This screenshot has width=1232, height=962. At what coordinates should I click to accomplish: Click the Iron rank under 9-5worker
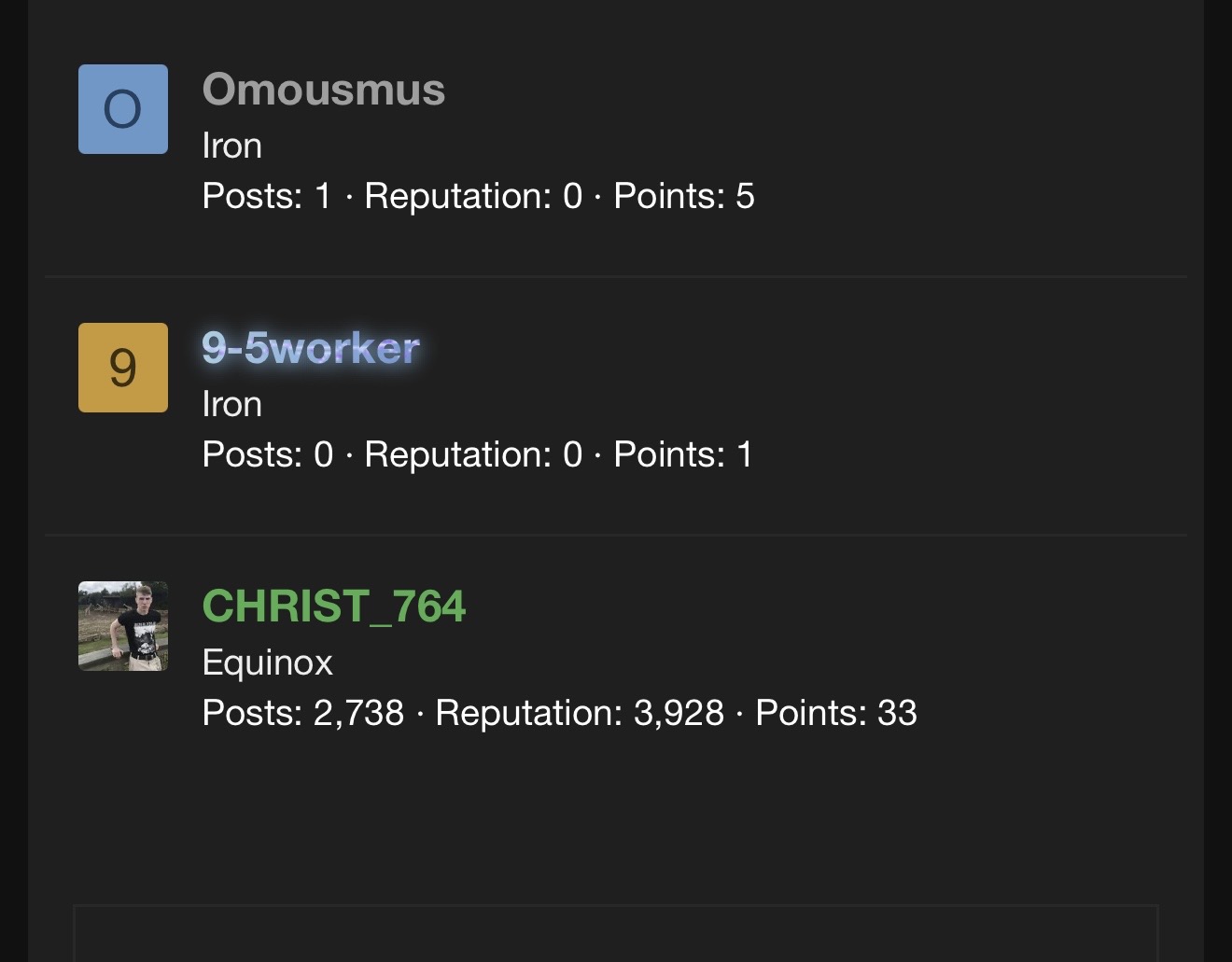(231, 404)
